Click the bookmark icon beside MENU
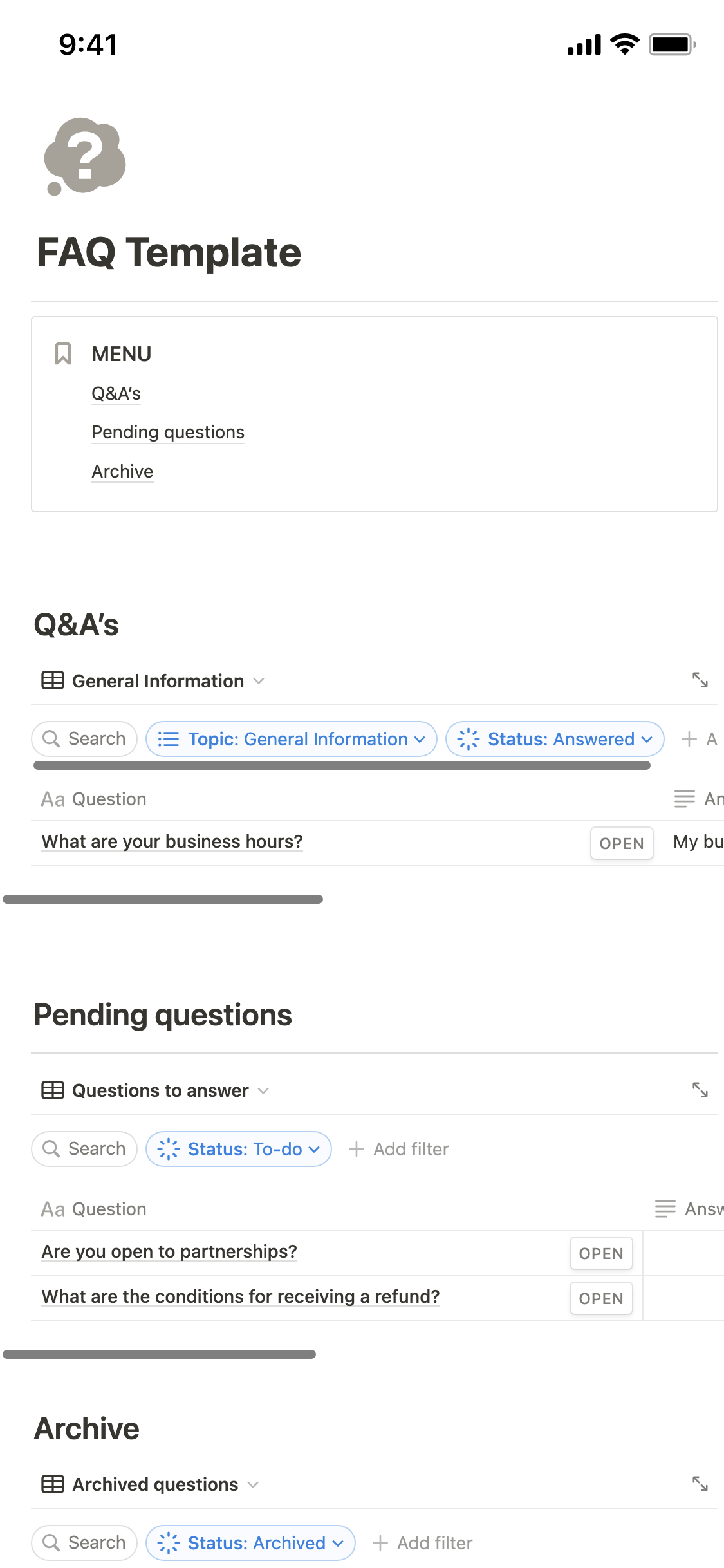 [x=62, y=353]
